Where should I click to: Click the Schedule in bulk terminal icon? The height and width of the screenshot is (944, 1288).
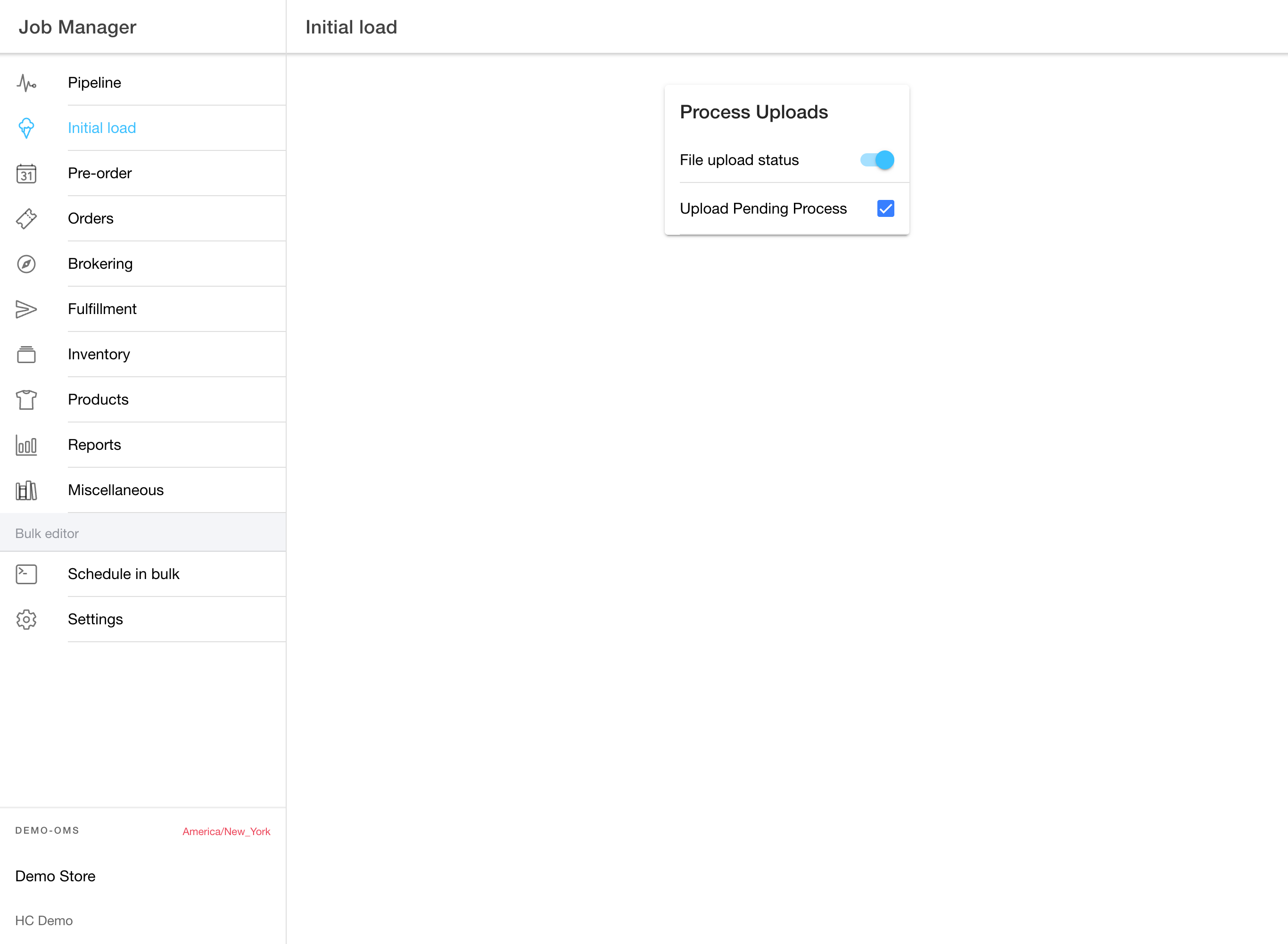tap(26, 574)
